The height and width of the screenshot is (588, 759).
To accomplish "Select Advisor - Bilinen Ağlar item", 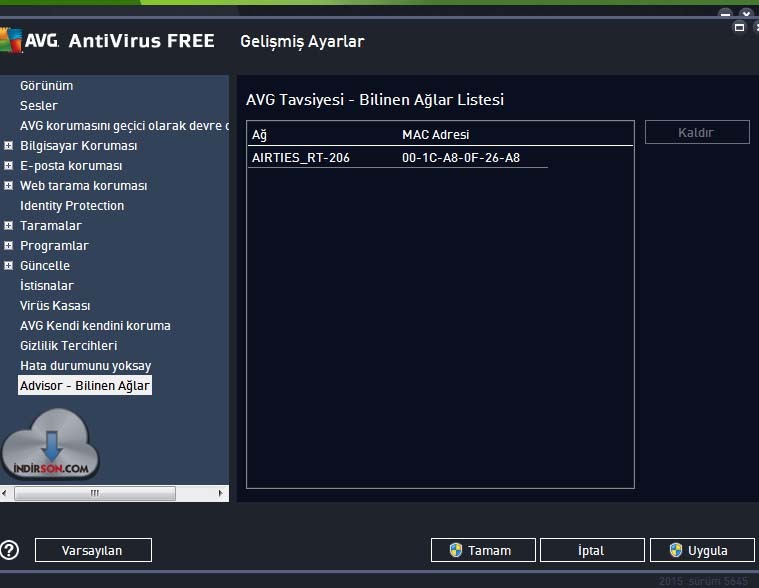I will [x=85, y=385].
